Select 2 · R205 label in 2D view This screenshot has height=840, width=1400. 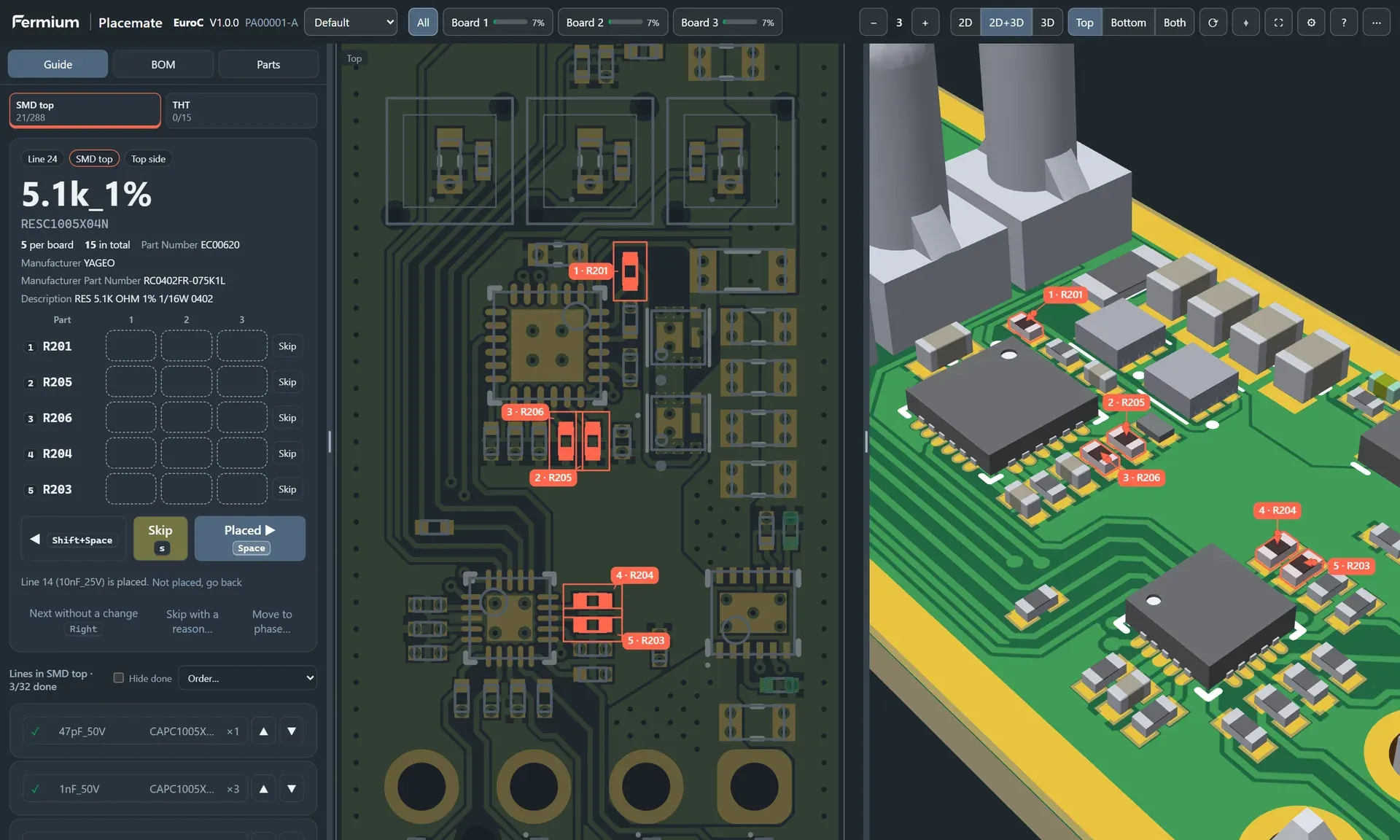553,478
